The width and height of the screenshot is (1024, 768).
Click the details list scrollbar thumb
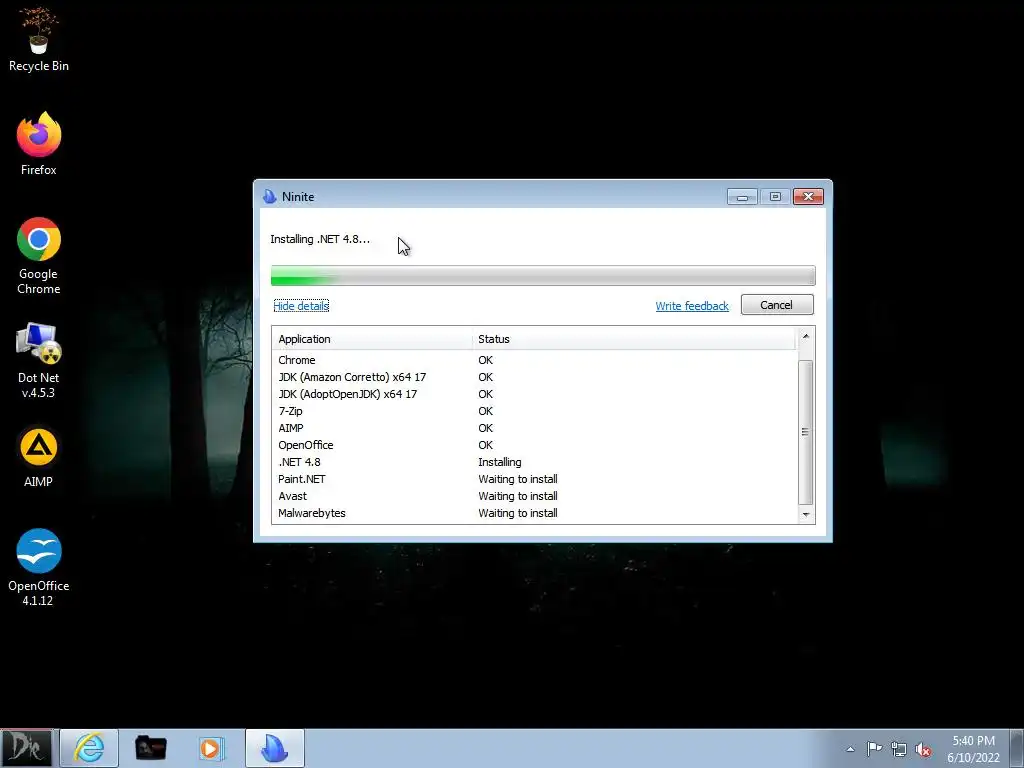pos(805,432)
